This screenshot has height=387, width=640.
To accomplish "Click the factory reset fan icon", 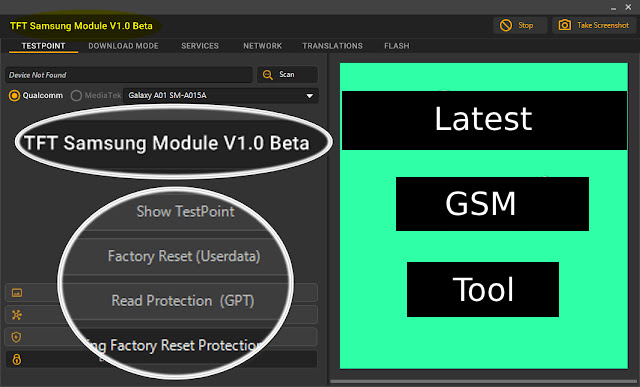I will click(x=17, y=315).
